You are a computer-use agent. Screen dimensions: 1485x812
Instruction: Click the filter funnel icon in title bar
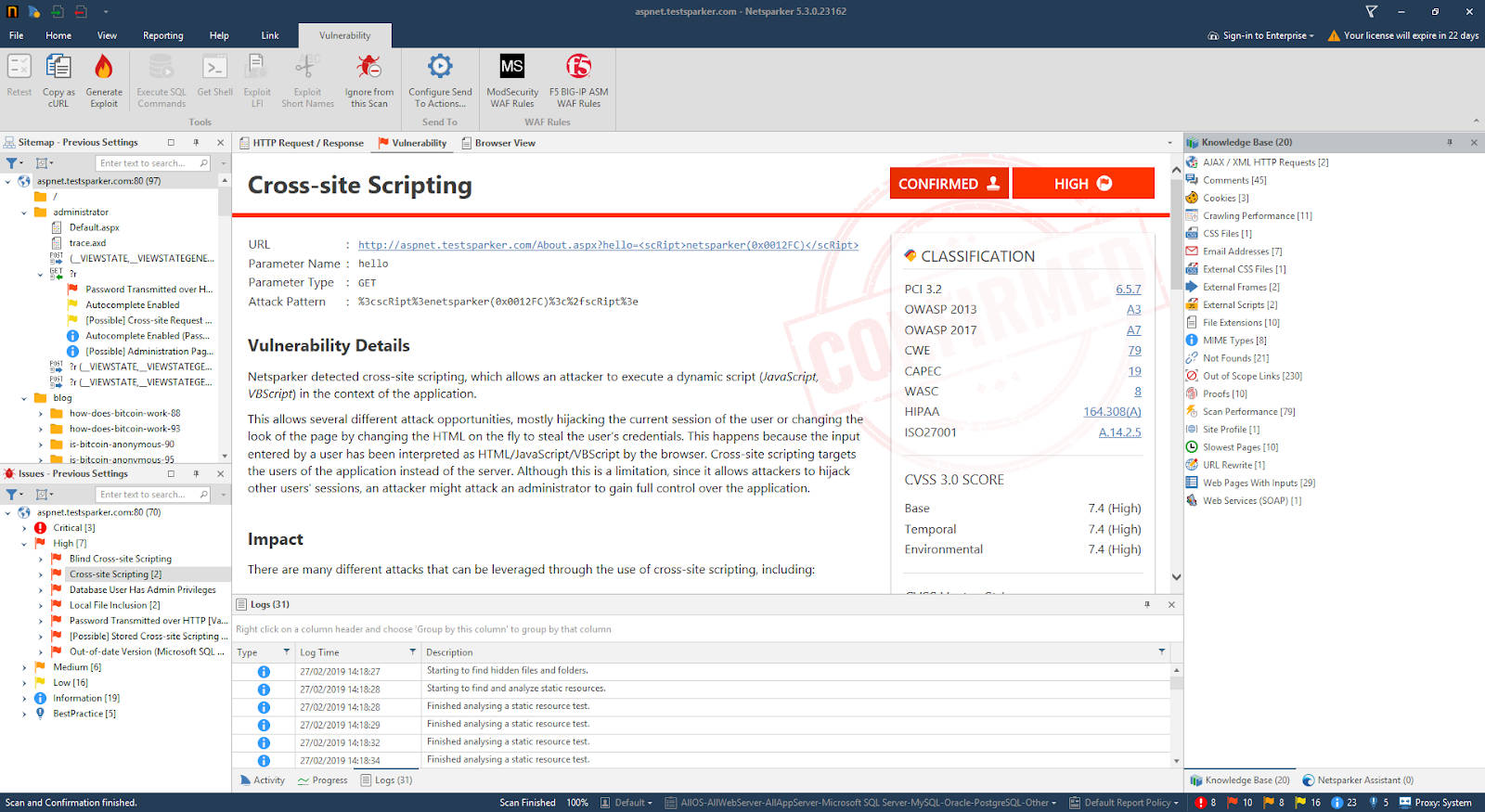click(x=1371, y=11)
